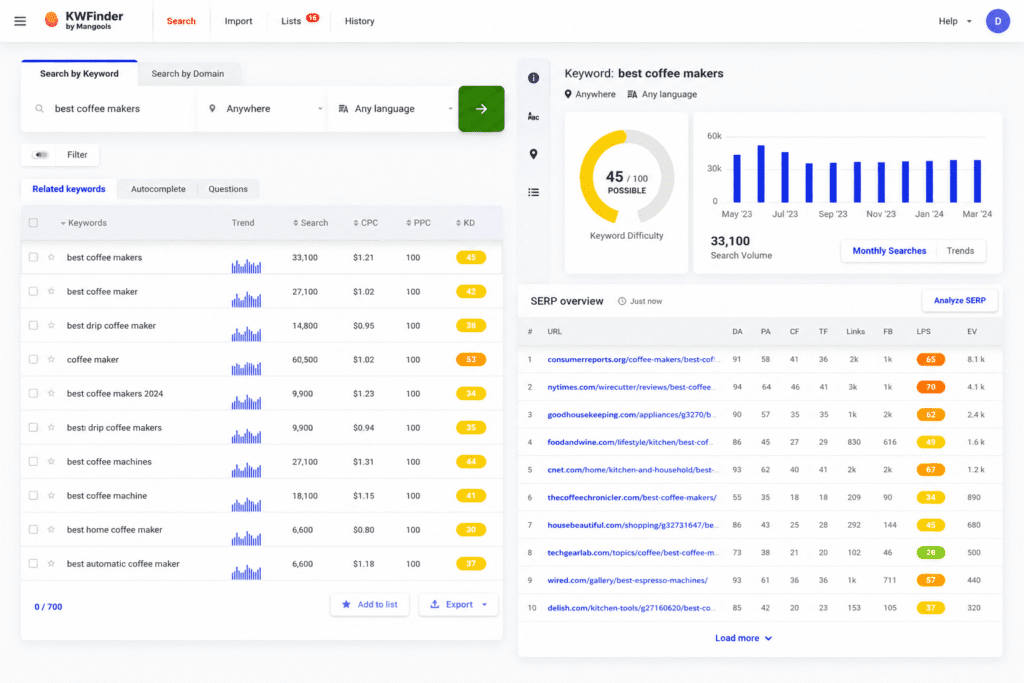
Task: Click the clock icon near Just now
Action: pos(622,301)
